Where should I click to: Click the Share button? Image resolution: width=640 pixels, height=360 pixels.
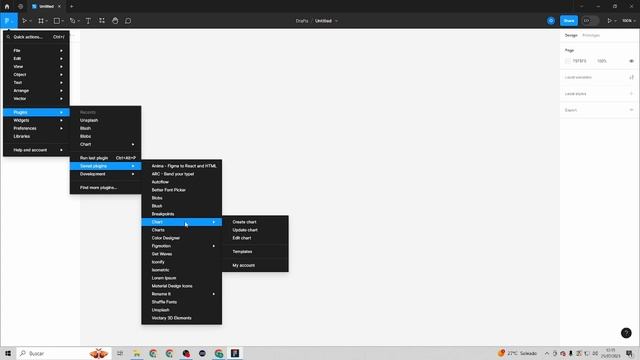point(569,20)
